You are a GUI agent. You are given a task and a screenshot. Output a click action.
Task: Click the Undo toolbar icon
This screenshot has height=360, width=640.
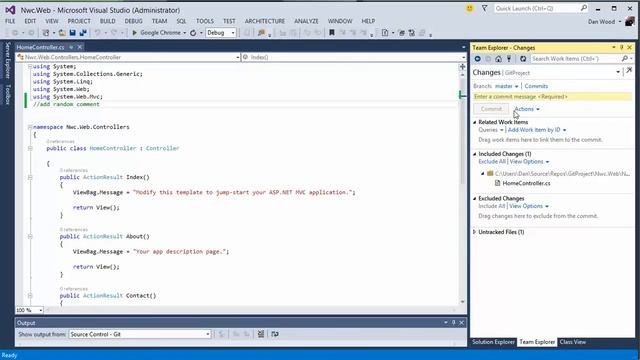(x=98, y=33)
